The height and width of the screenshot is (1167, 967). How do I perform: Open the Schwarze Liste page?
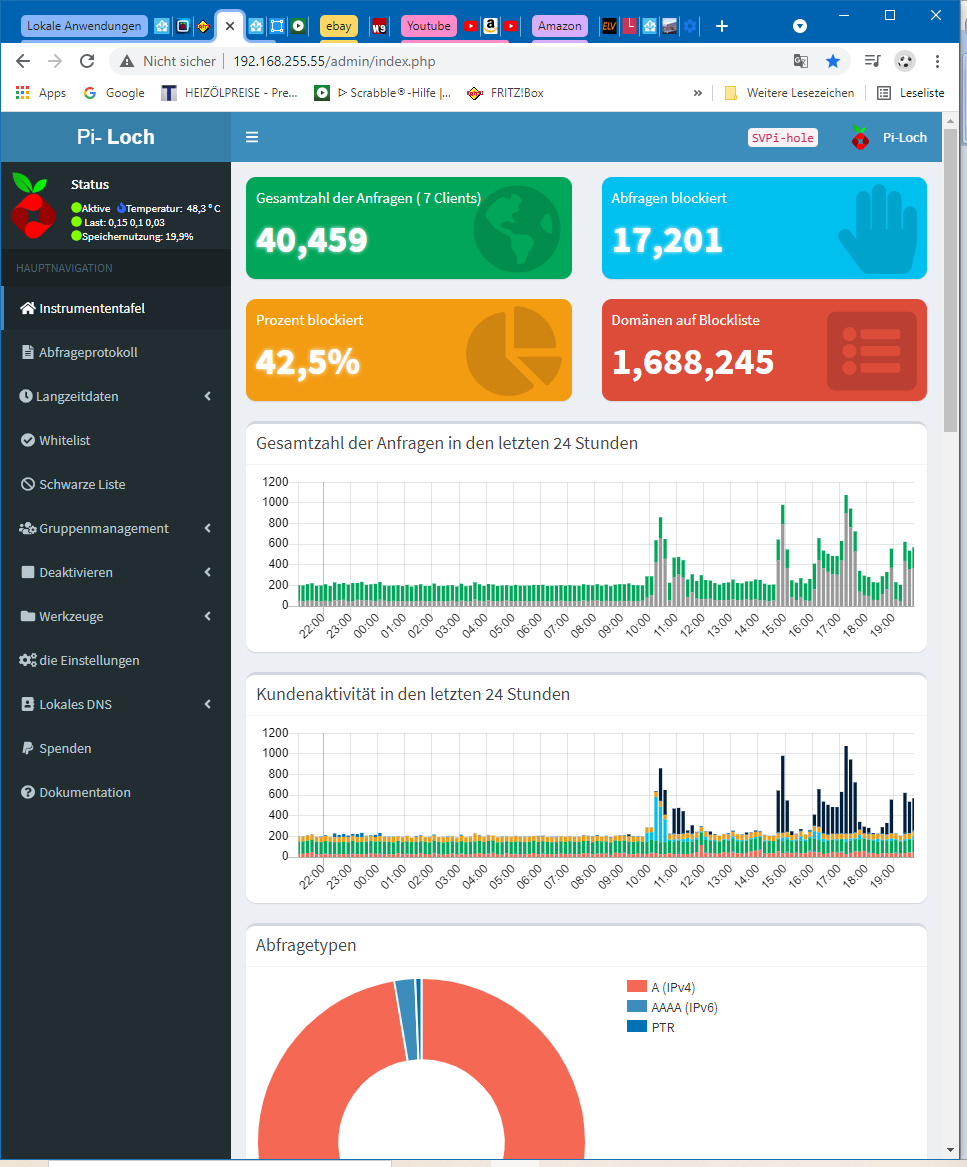(x=116, y=484)
